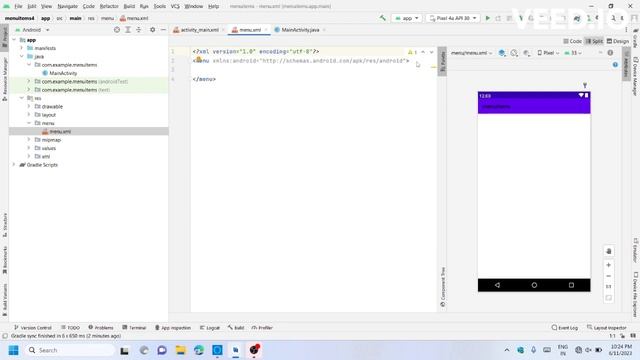Open the Problems tool window

tap(100, 328)
